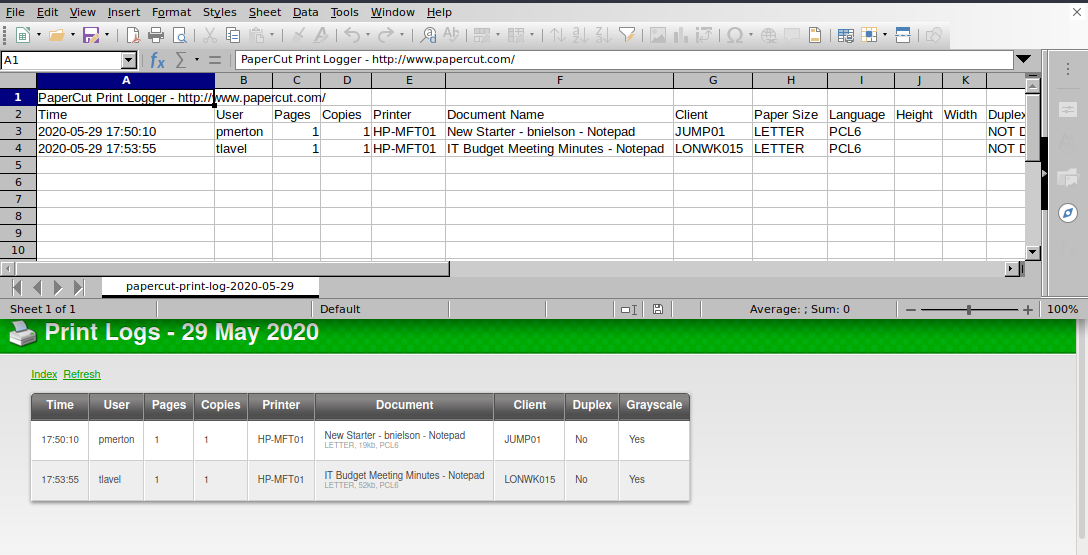Clone formatting with the paintbrush icon
The height and width of the screenshot is (555, 1088).
tap(298, 35)
